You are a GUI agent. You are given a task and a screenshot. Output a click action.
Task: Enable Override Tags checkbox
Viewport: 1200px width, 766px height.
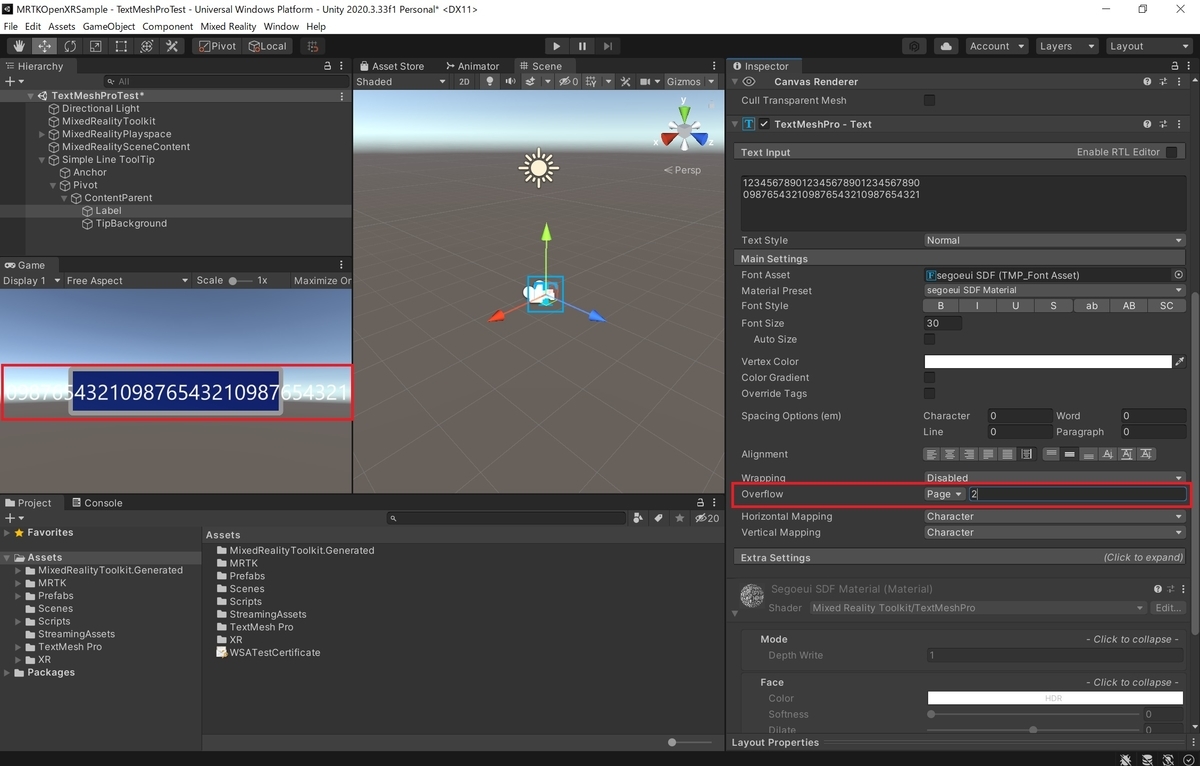(x=930, y=394)
